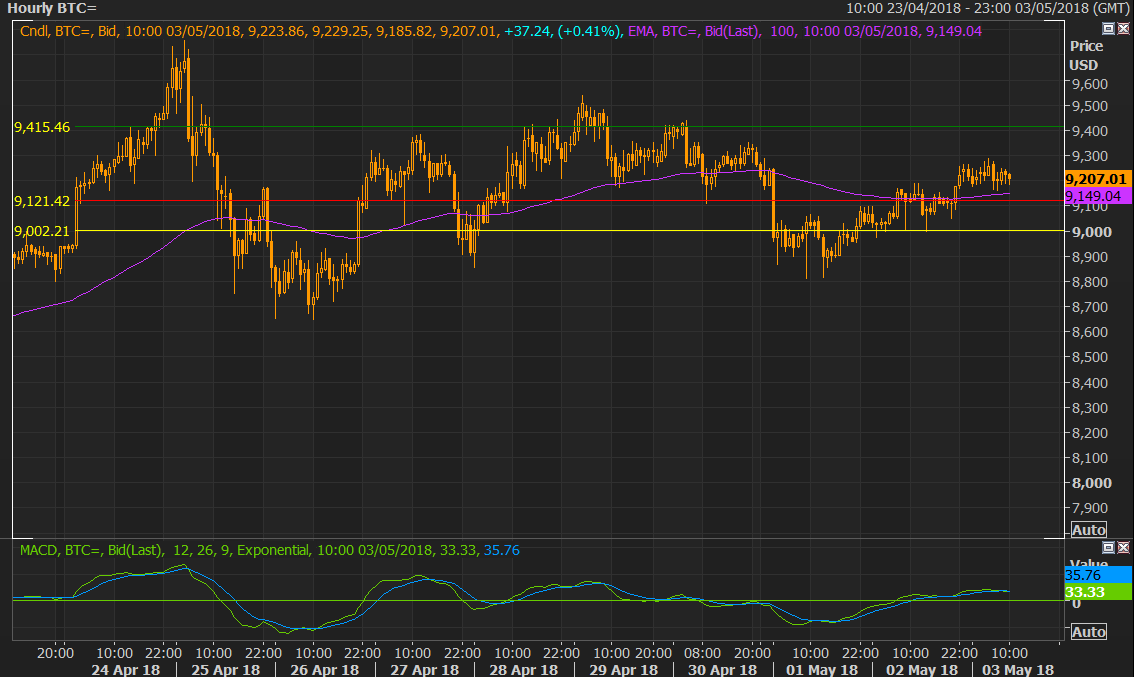Click the orange 9,207.01 last price tag
Screen dimensions: 1134x677
click(1096, 179)
